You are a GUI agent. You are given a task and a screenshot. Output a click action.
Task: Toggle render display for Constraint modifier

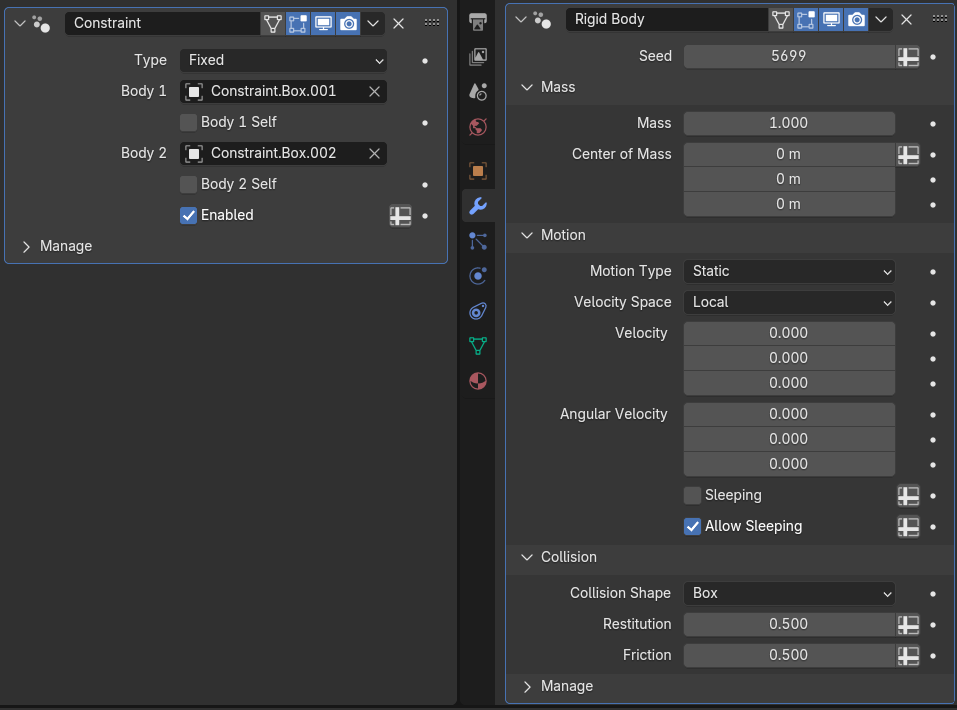pos(348,24)
